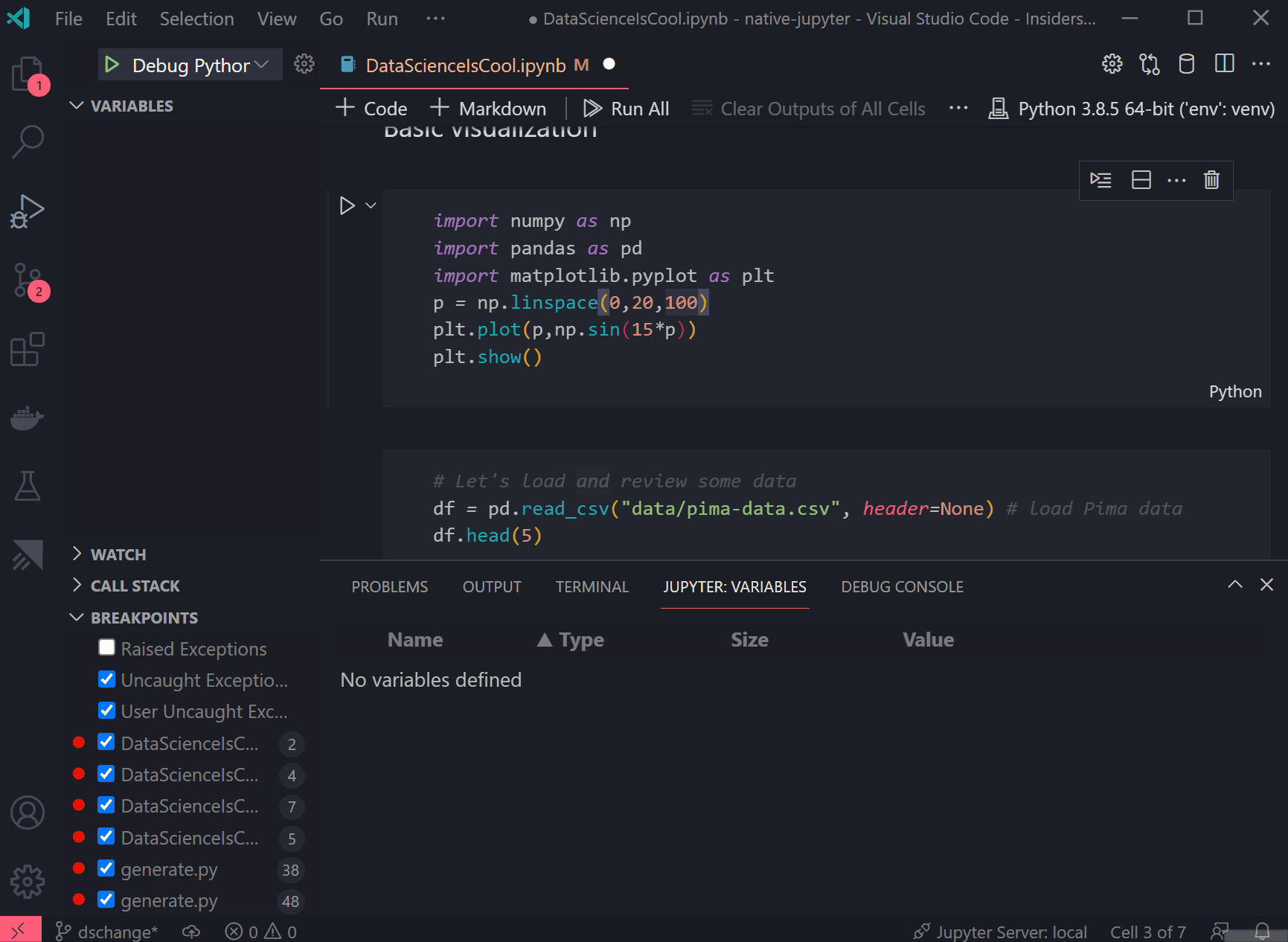The image size is (1288, 942).
Task: Open the Debug Python configuration dropdown
Action: point(190,65)
